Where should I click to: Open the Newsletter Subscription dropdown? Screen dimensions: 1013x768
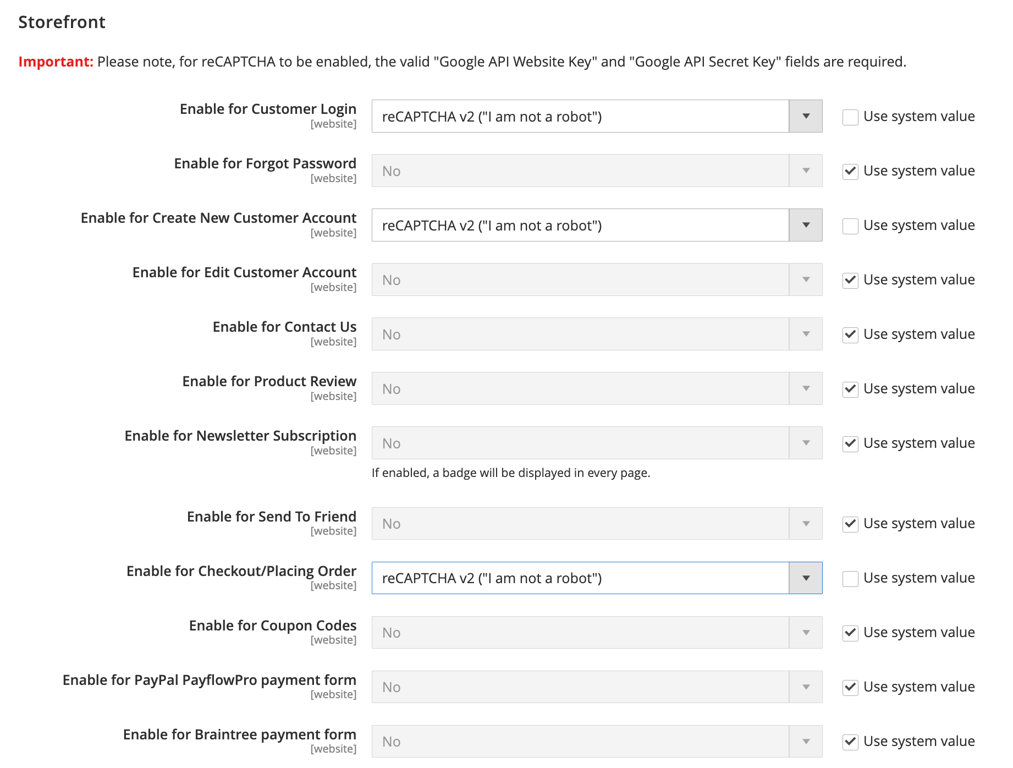tap(805, 442)
